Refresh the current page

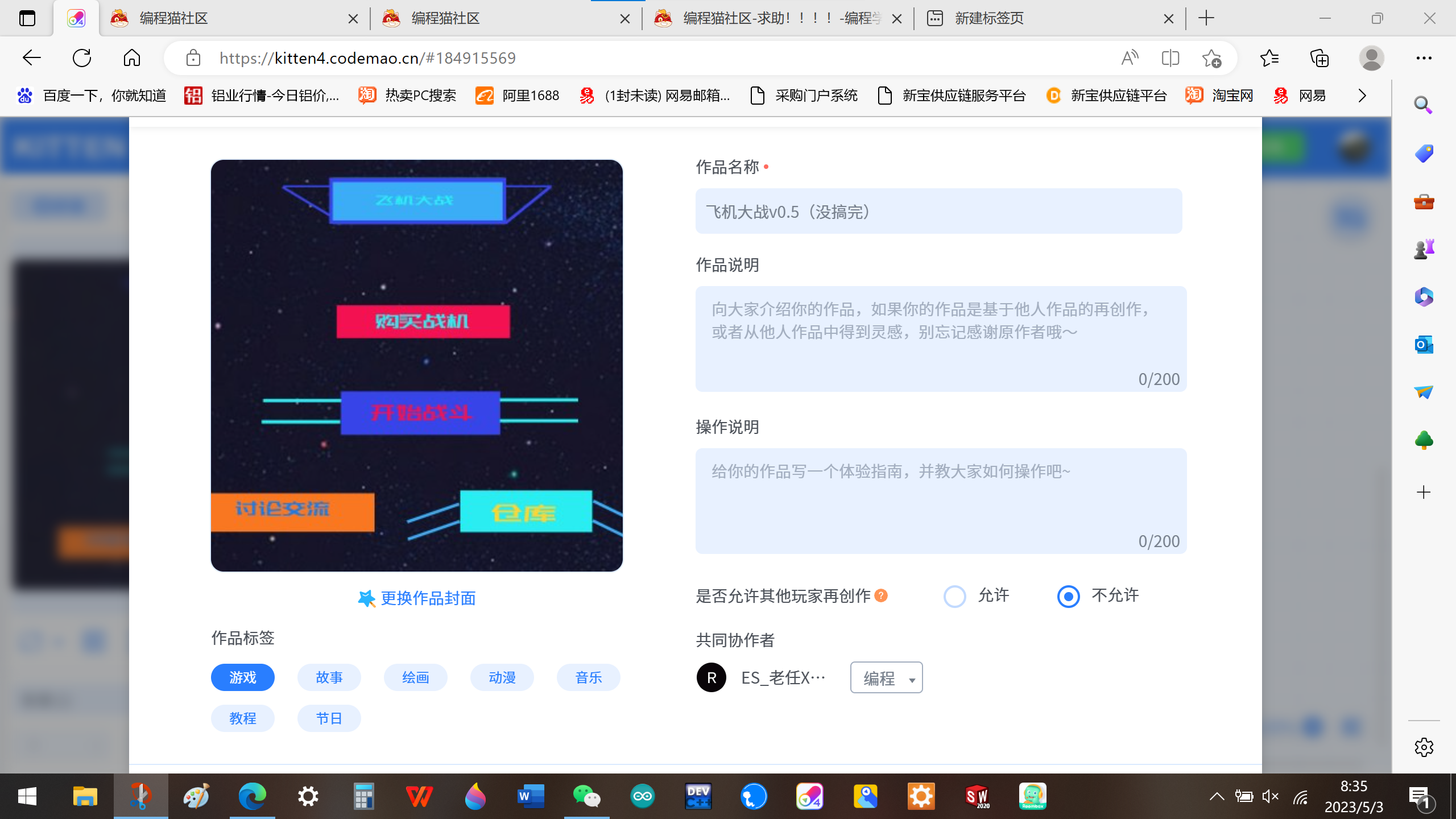(82, 58)
